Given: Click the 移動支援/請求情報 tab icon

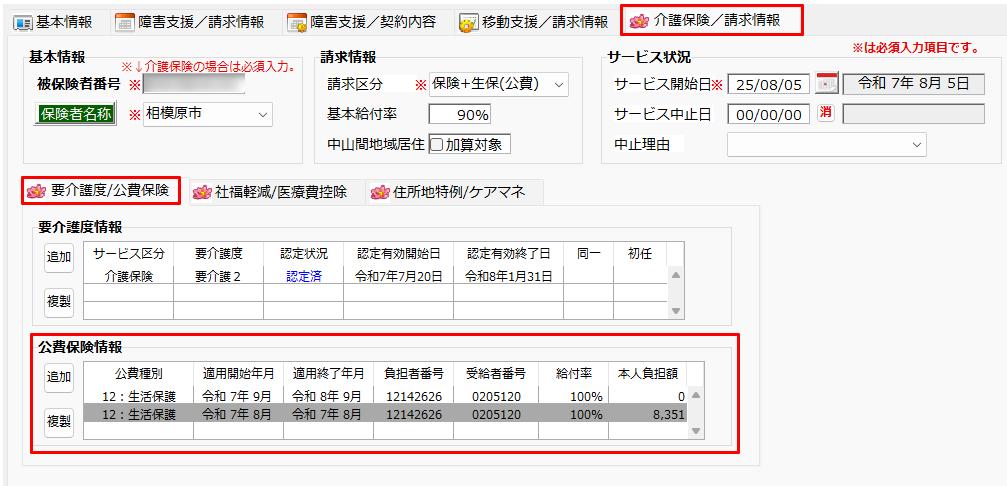Looking at the screenshot, I should pyautogui.click(x=468, y=23).
